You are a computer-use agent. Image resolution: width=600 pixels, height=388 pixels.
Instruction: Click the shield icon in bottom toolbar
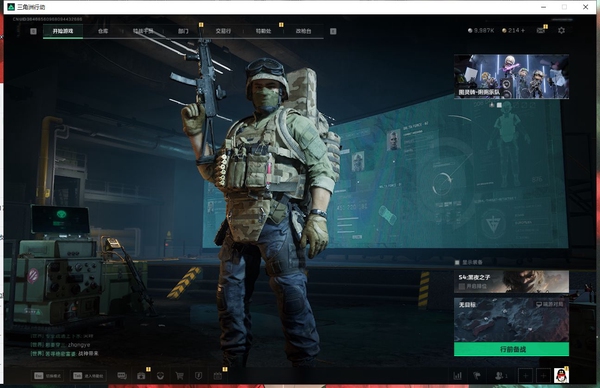pyautogui.click(x=198, y=376)
